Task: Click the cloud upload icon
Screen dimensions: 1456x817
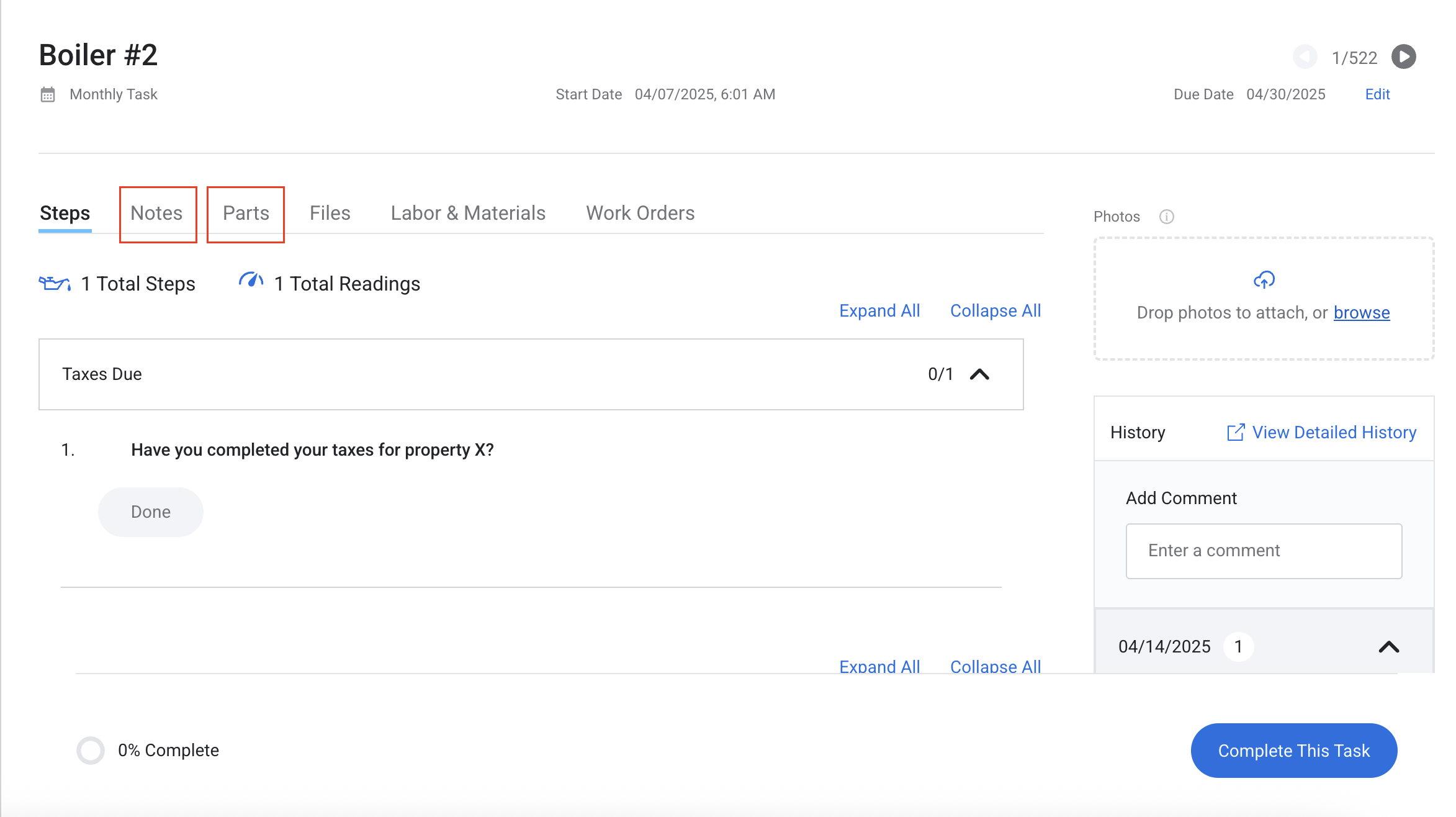Action: 1264,280
